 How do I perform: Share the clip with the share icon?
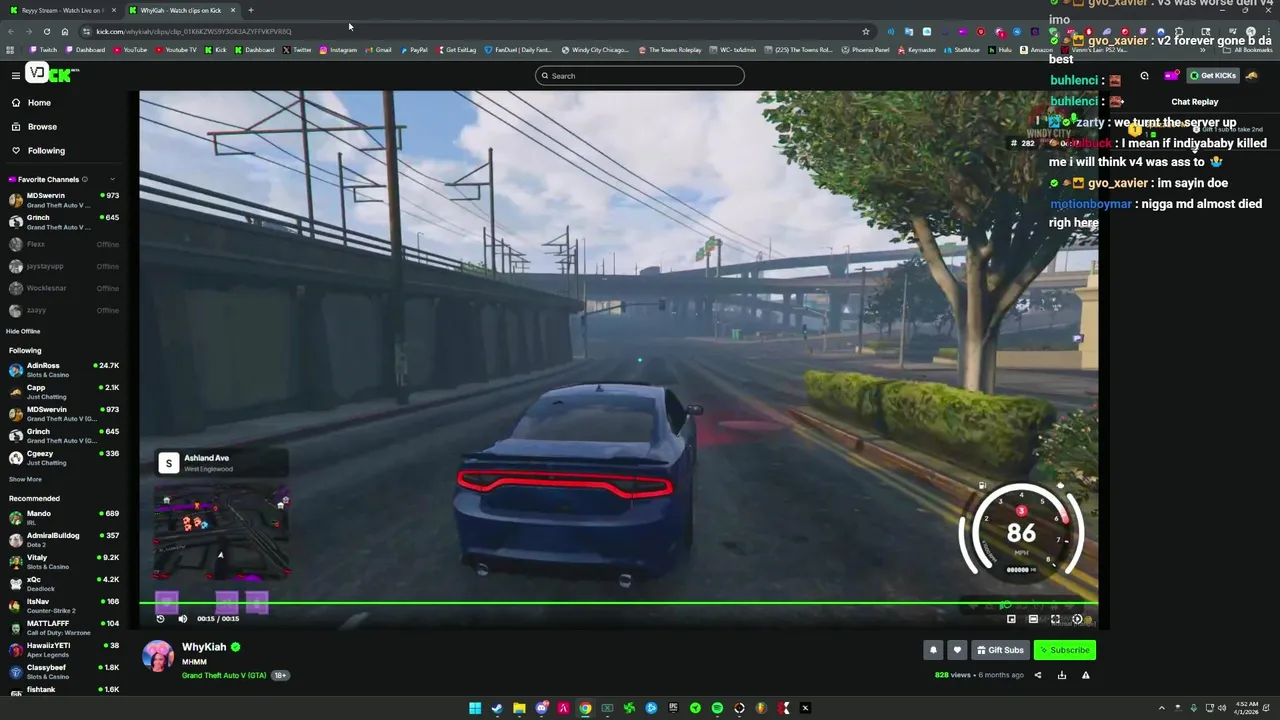pyautogui.click(x=1037, y=675)
